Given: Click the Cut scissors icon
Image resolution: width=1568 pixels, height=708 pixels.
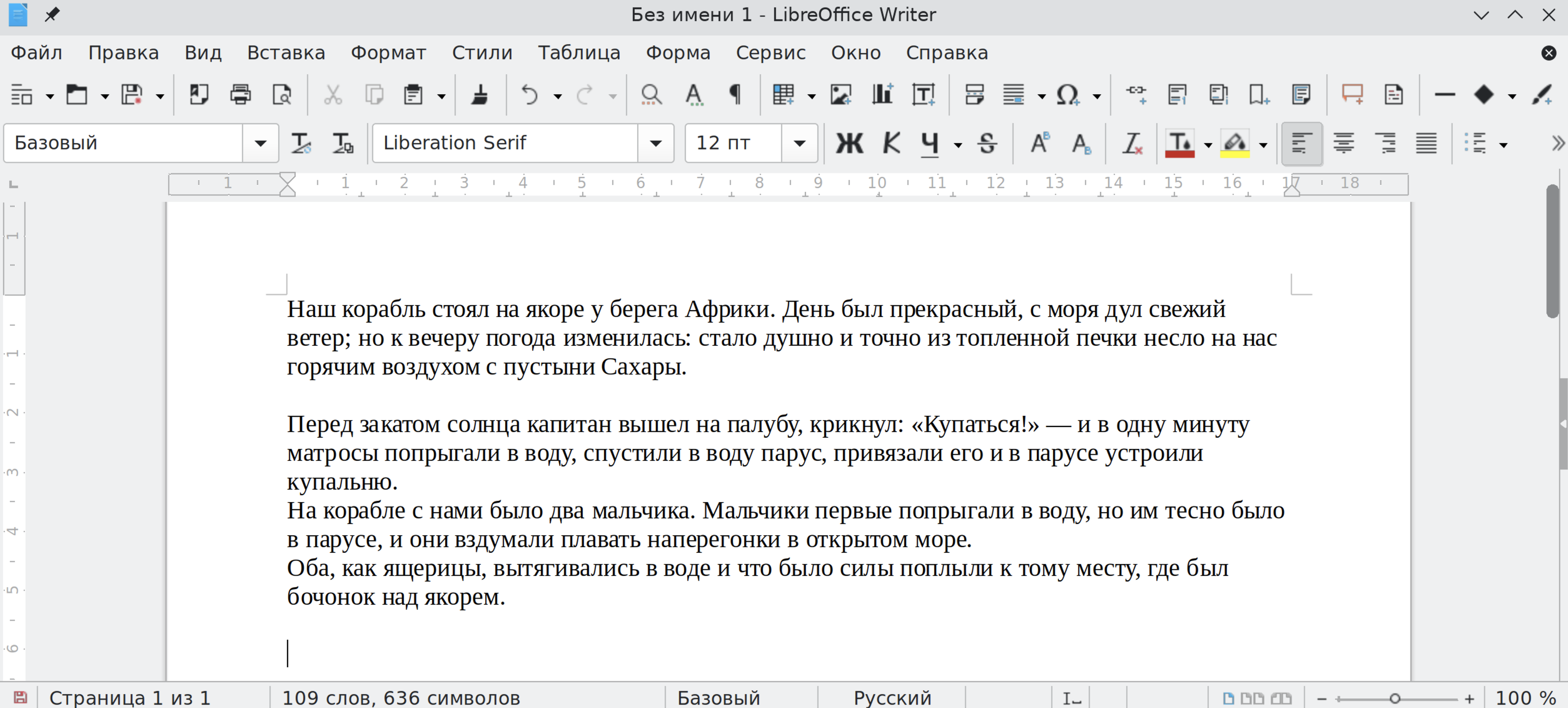Looking at the screenshot, I should click(x=332, y=94).
